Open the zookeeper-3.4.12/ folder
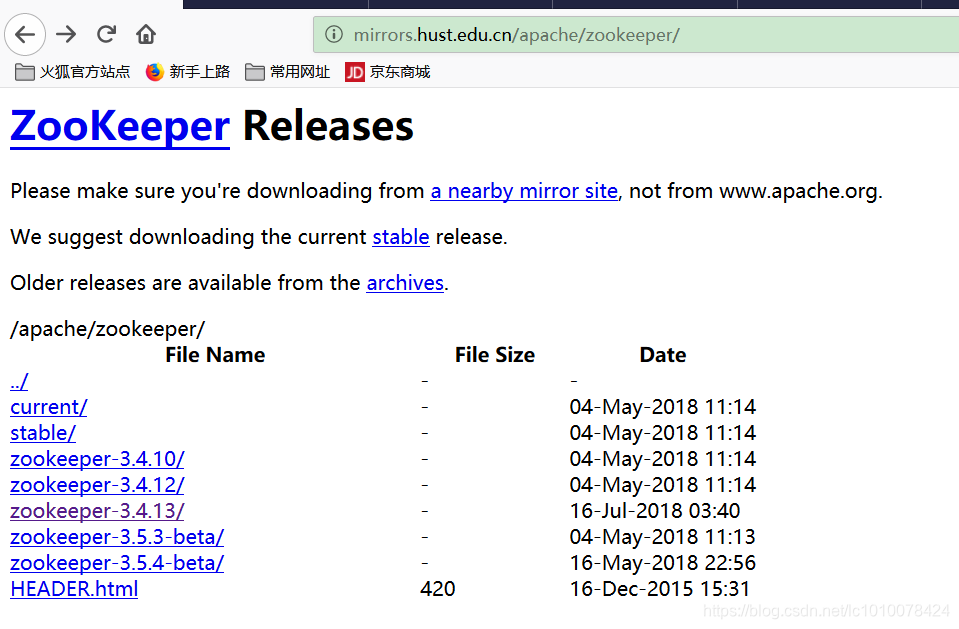 pyautogui.click(x=97, y=485)
